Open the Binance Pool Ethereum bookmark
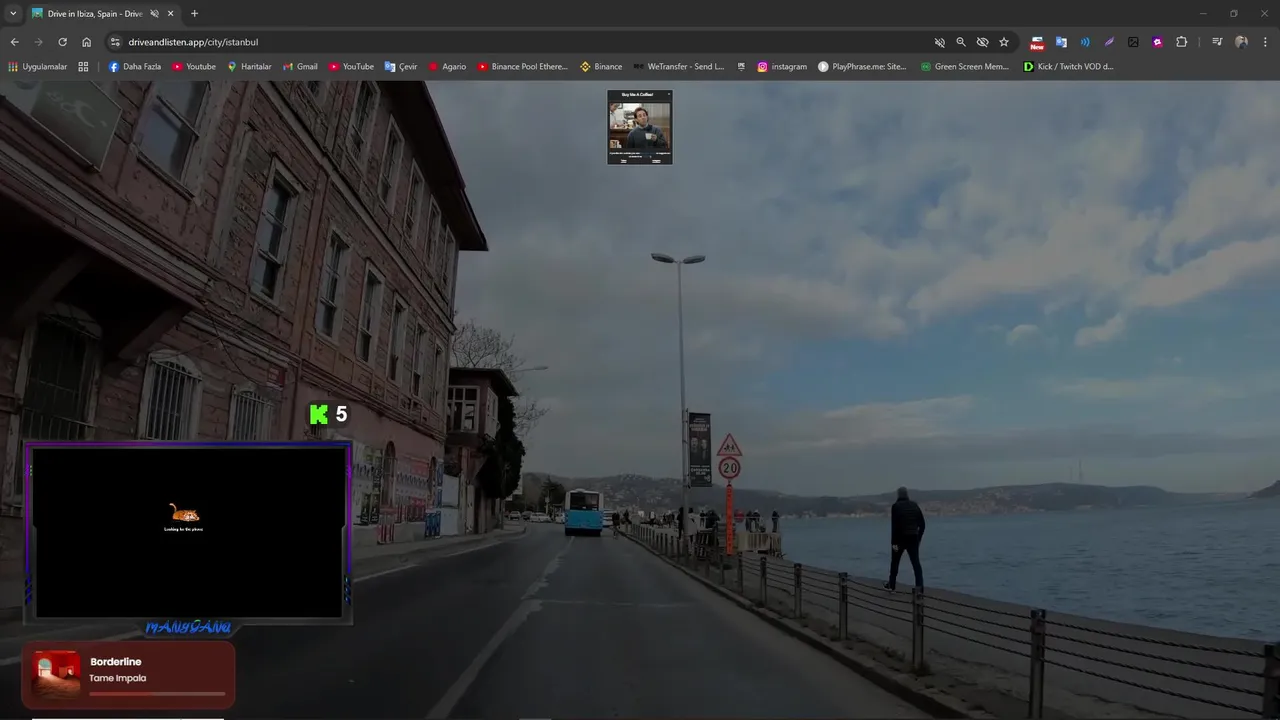This screenshot has width=1280, height=720. click(x=522, y=67)
